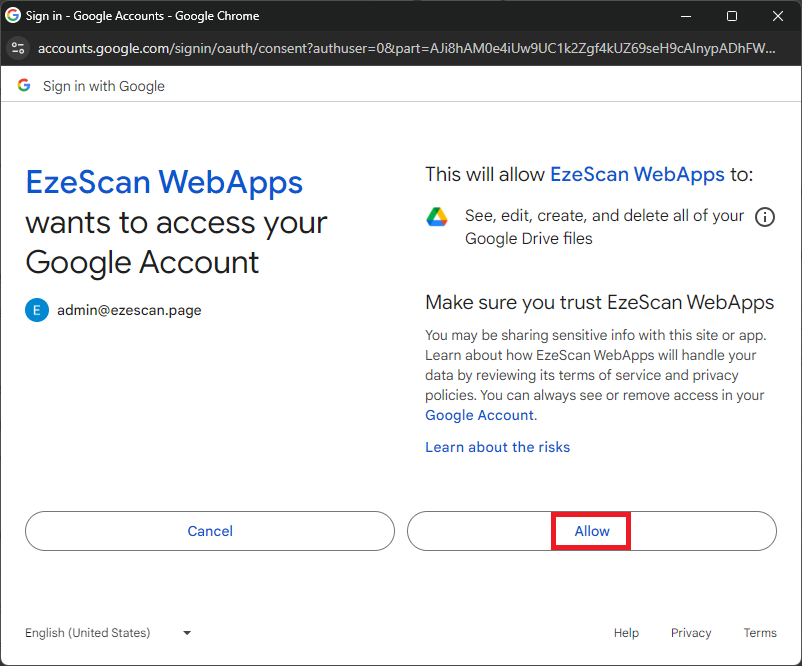Click the blue account avatar with letter E
Viewport: 802px width, 666px height.
point(37,310)
